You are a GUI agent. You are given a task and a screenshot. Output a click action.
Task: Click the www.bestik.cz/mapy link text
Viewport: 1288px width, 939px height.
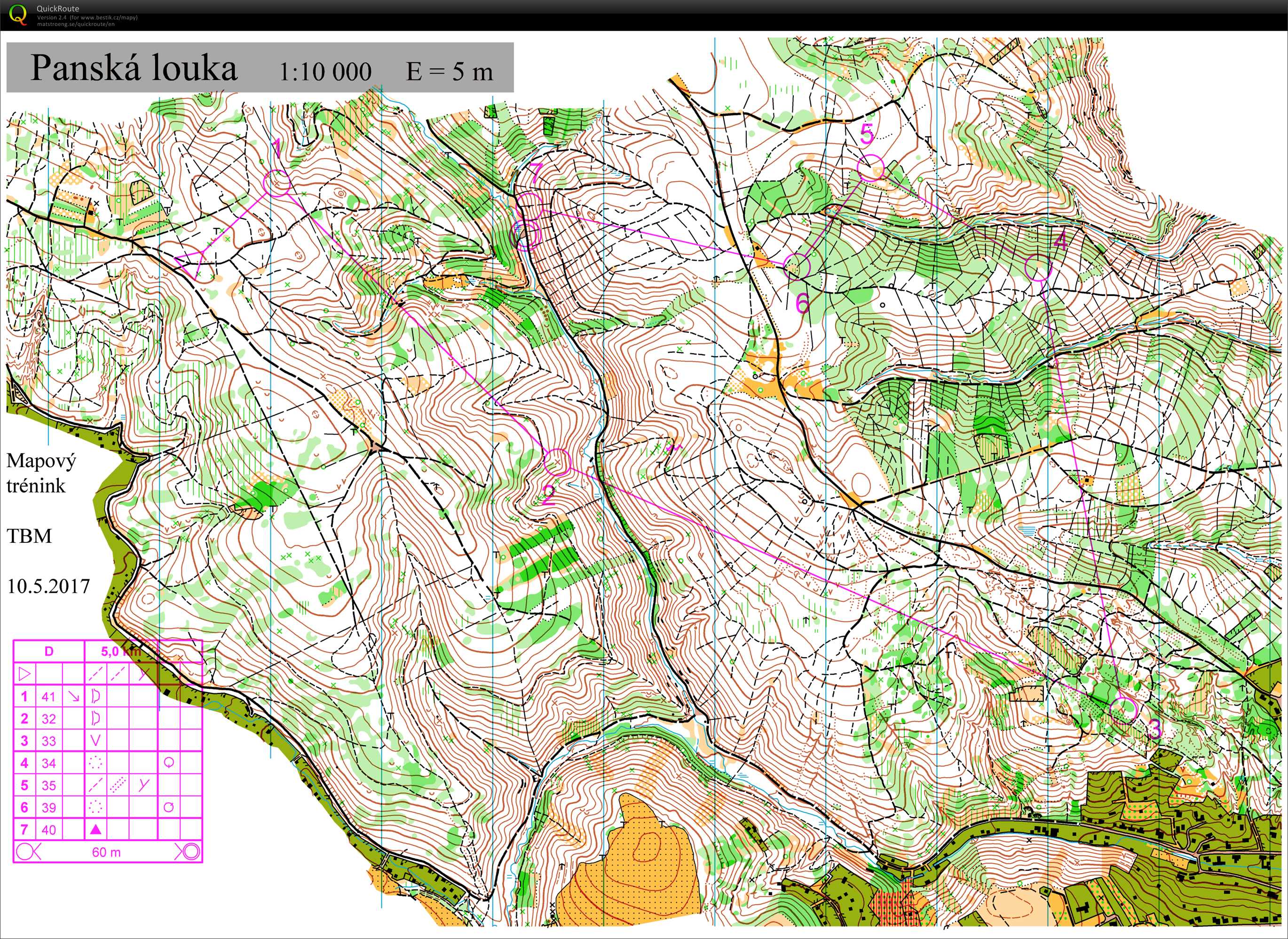pyautogui.click(x=109, y=17)
